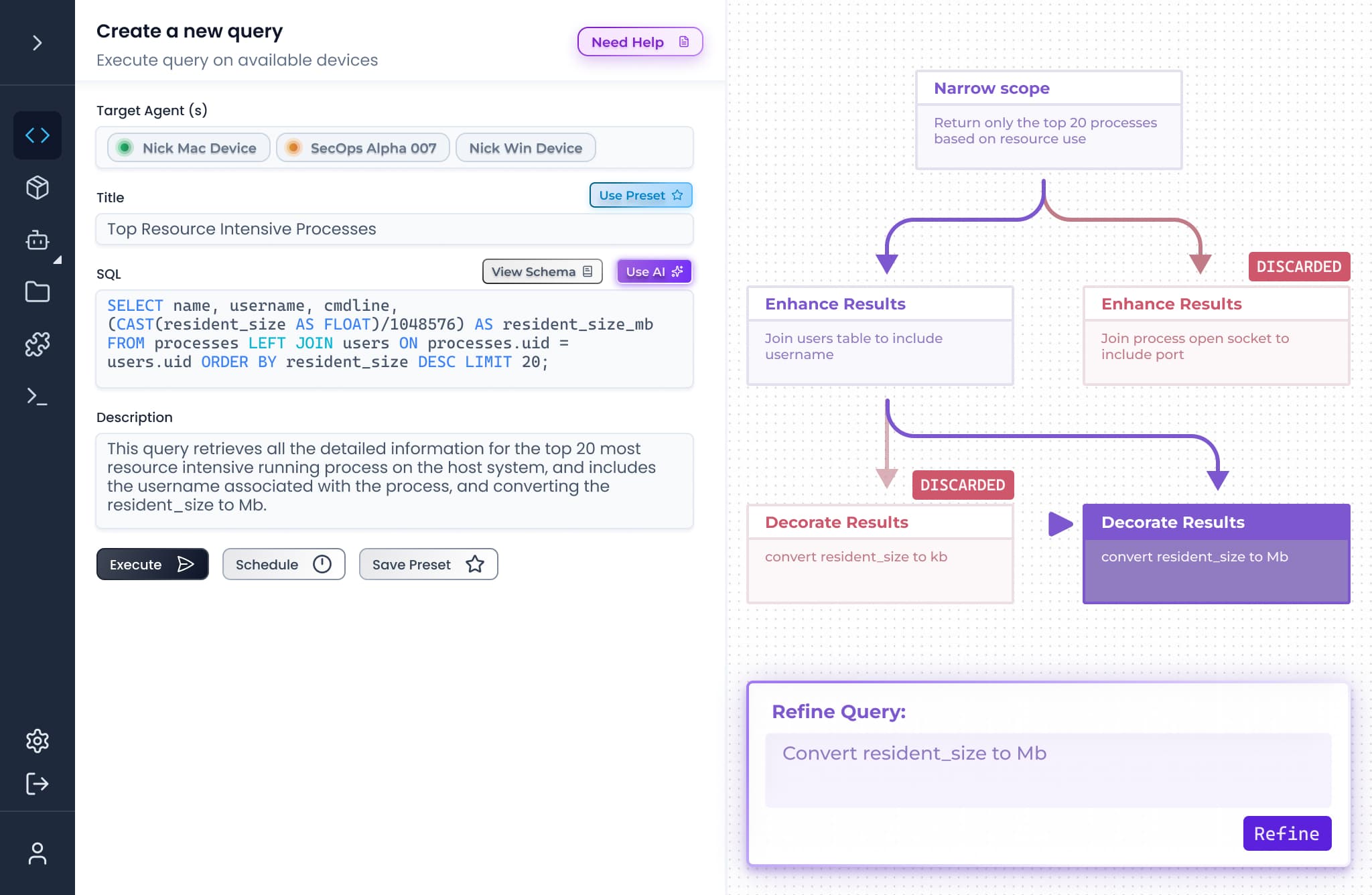Screen dimensions: 1372x895
Task: Toggle Nick Mac Device agent chip
Action: tap(188, 148)
